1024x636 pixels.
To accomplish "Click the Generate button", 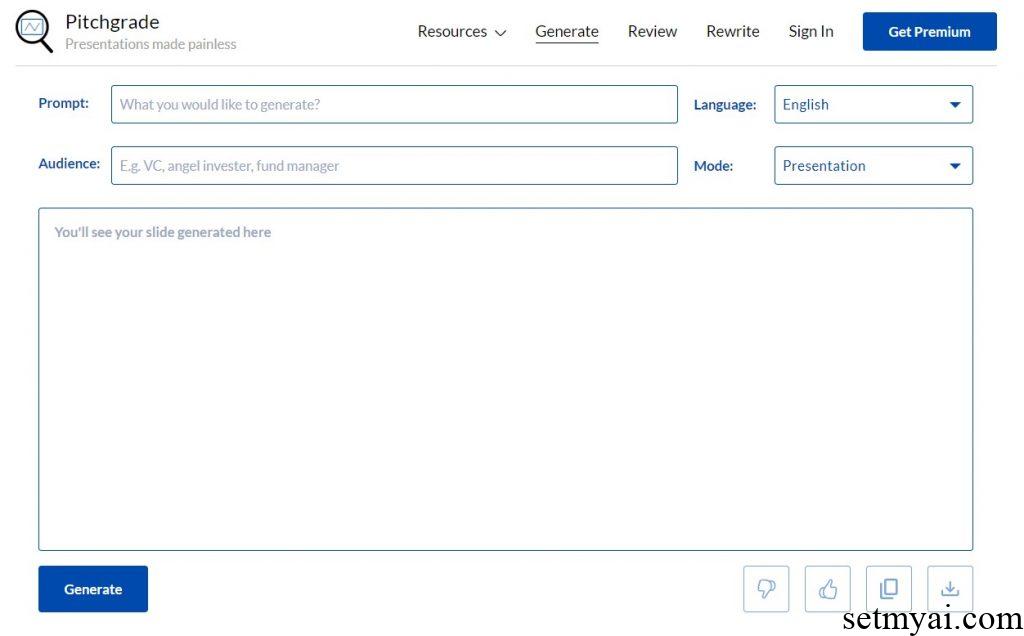I will tap(93, 588).
